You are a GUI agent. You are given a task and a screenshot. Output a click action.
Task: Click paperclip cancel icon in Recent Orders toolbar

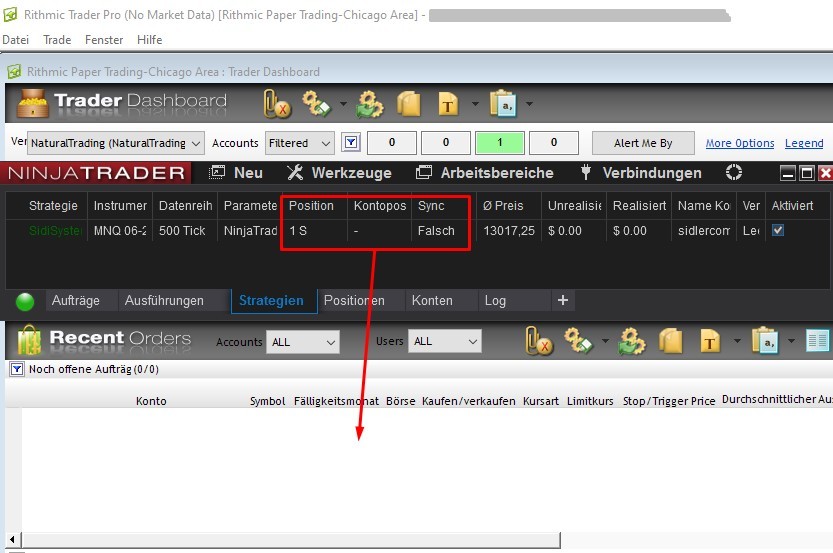(x=539, y=341)
